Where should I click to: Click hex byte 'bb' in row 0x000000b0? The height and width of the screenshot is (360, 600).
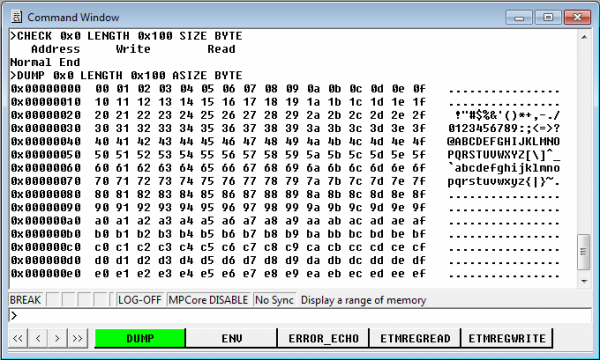(x=334, y=234)
